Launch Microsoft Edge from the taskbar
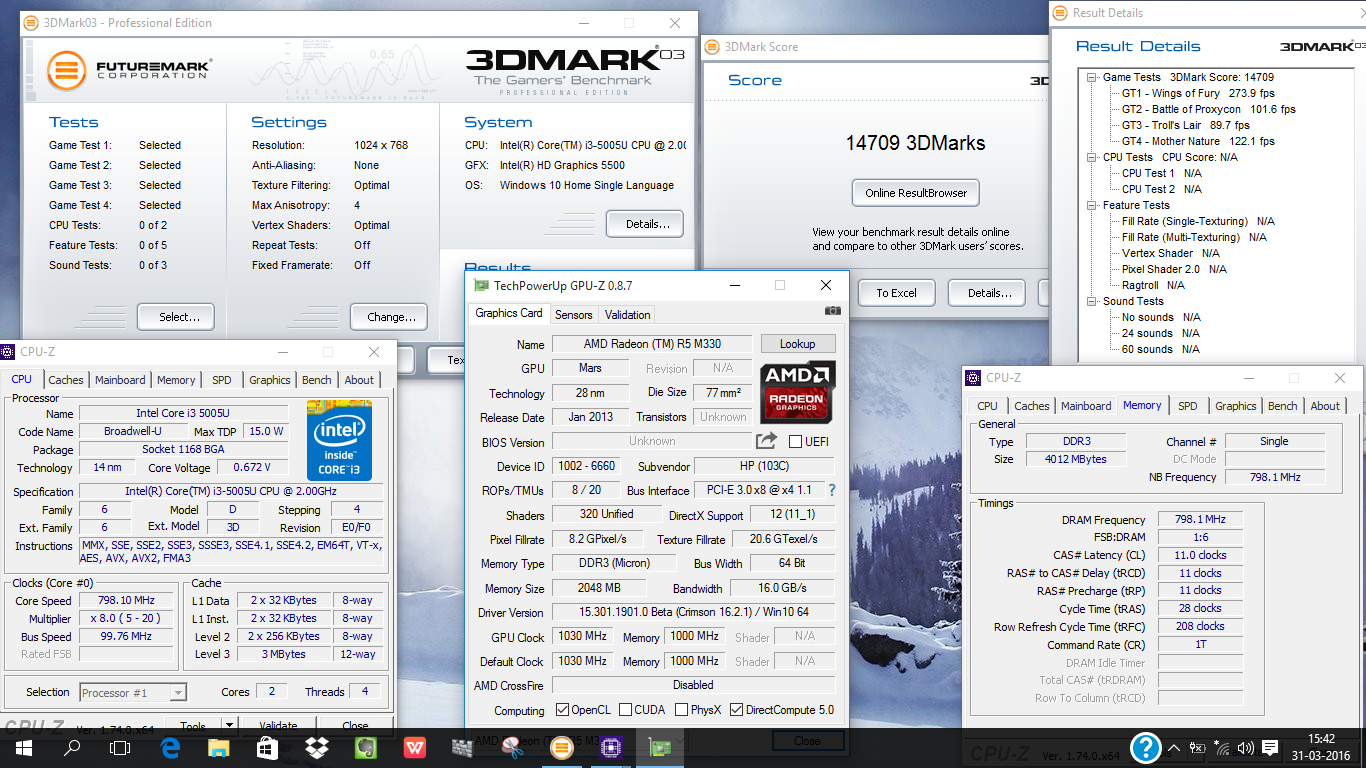 click(169, 747)
